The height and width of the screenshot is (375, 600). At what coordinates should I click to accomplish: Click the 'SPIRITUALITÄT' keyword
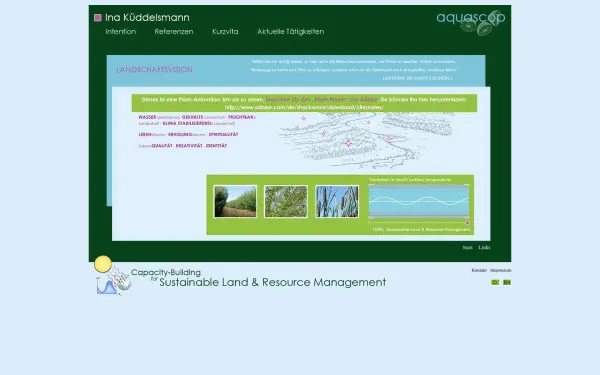[223, 135]
